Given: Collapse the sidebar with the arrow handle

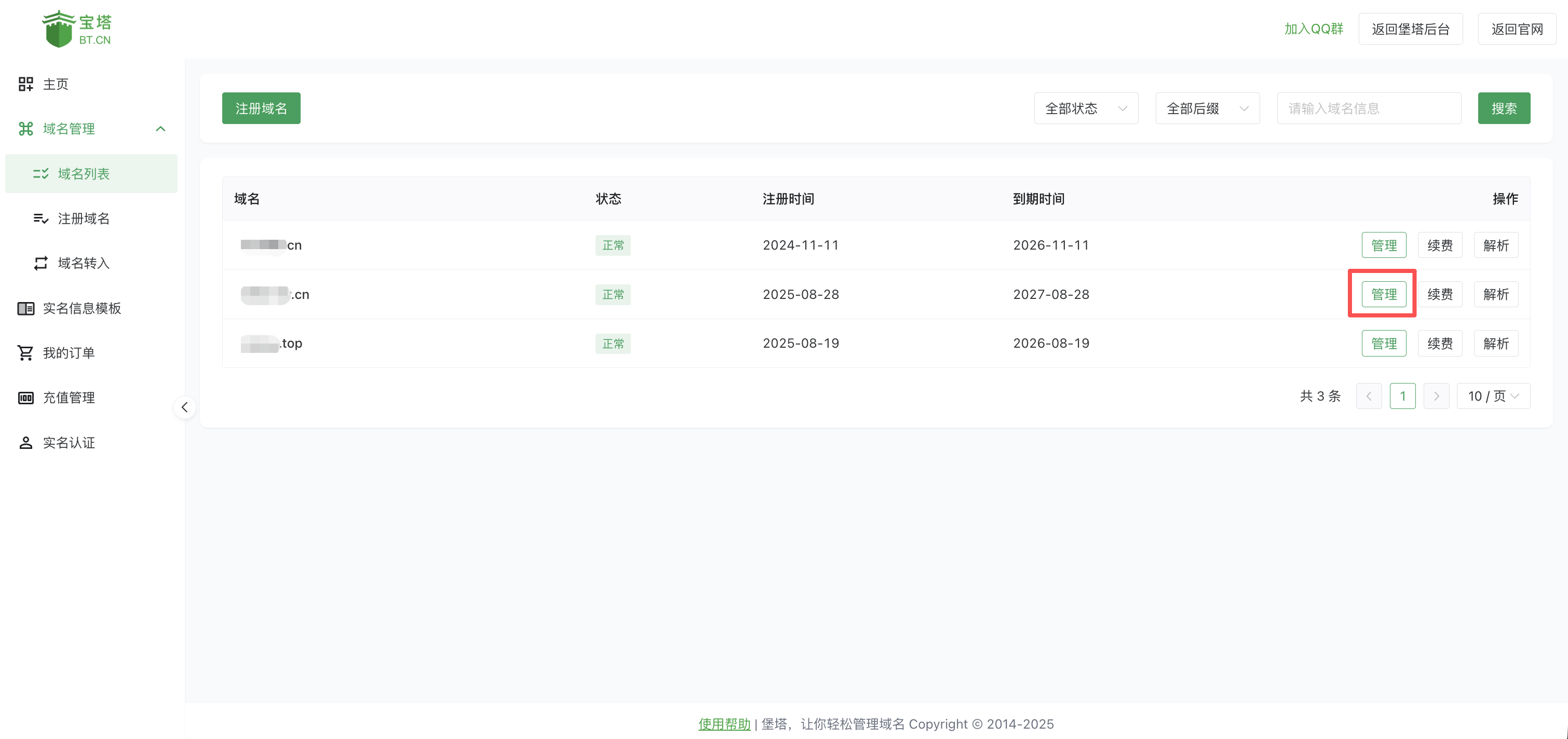Looking at the screenshot, I should (184, 407).
